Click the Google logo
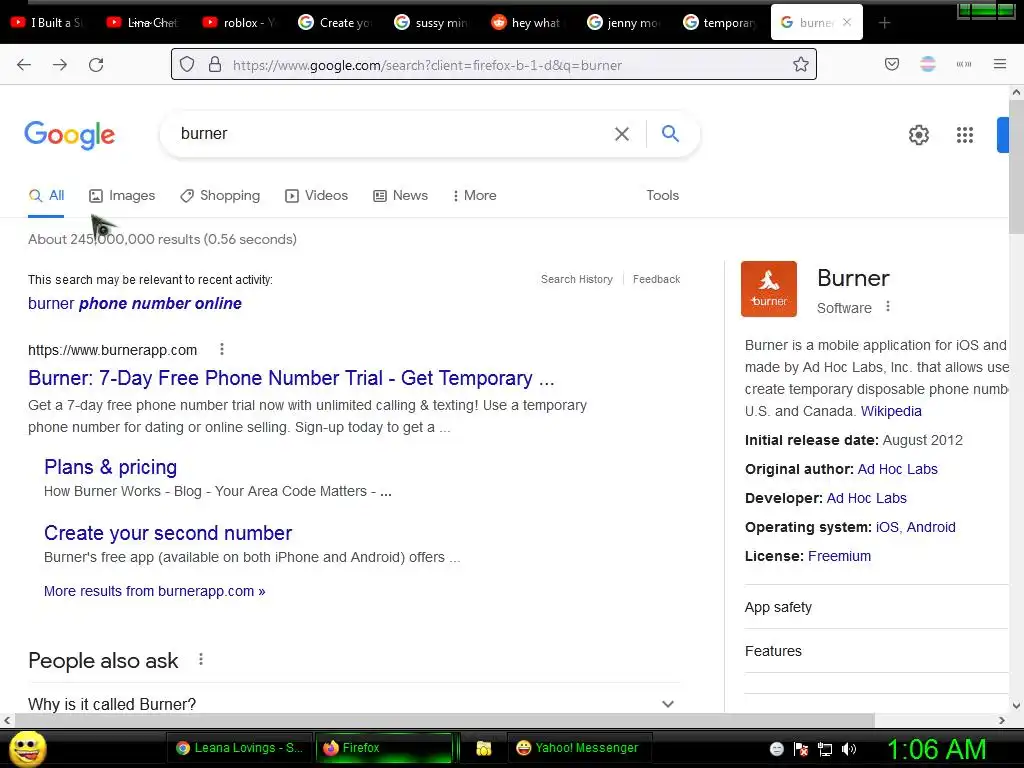The height and width of the screenshot is (768, 1024). [x=70, y=135]
